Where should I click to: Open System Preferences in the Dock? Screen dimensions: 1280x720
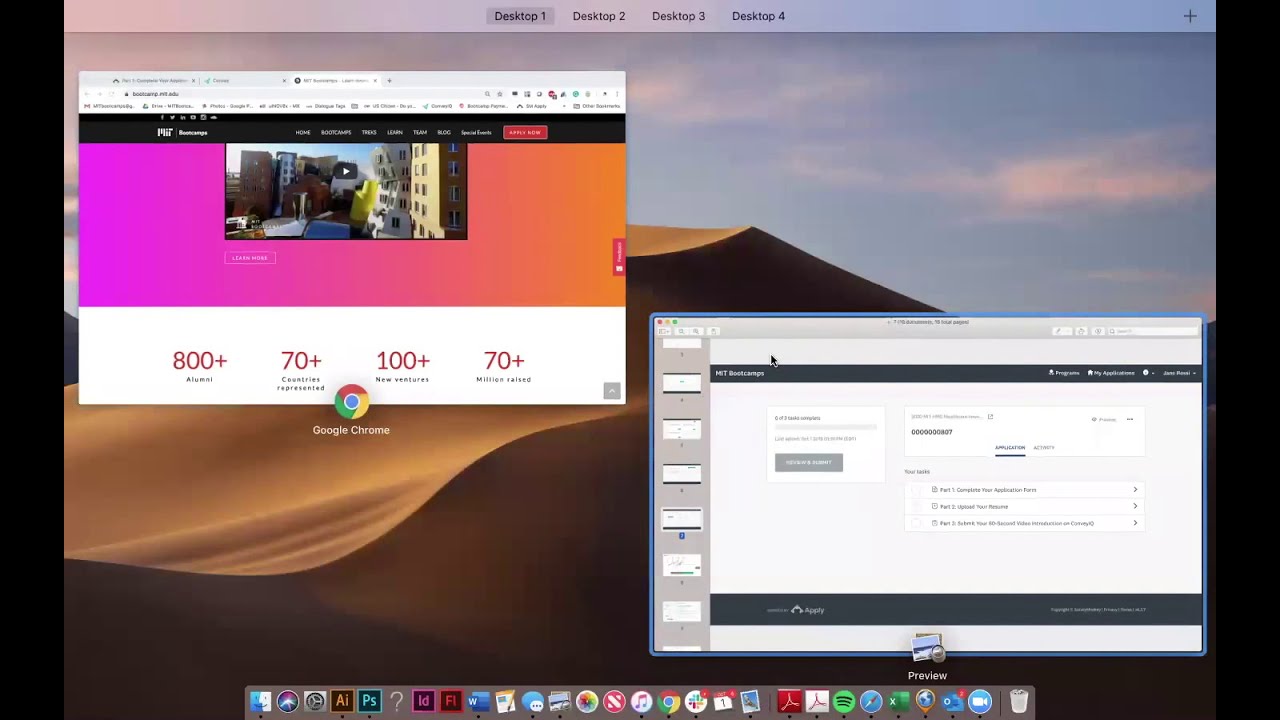315,702
